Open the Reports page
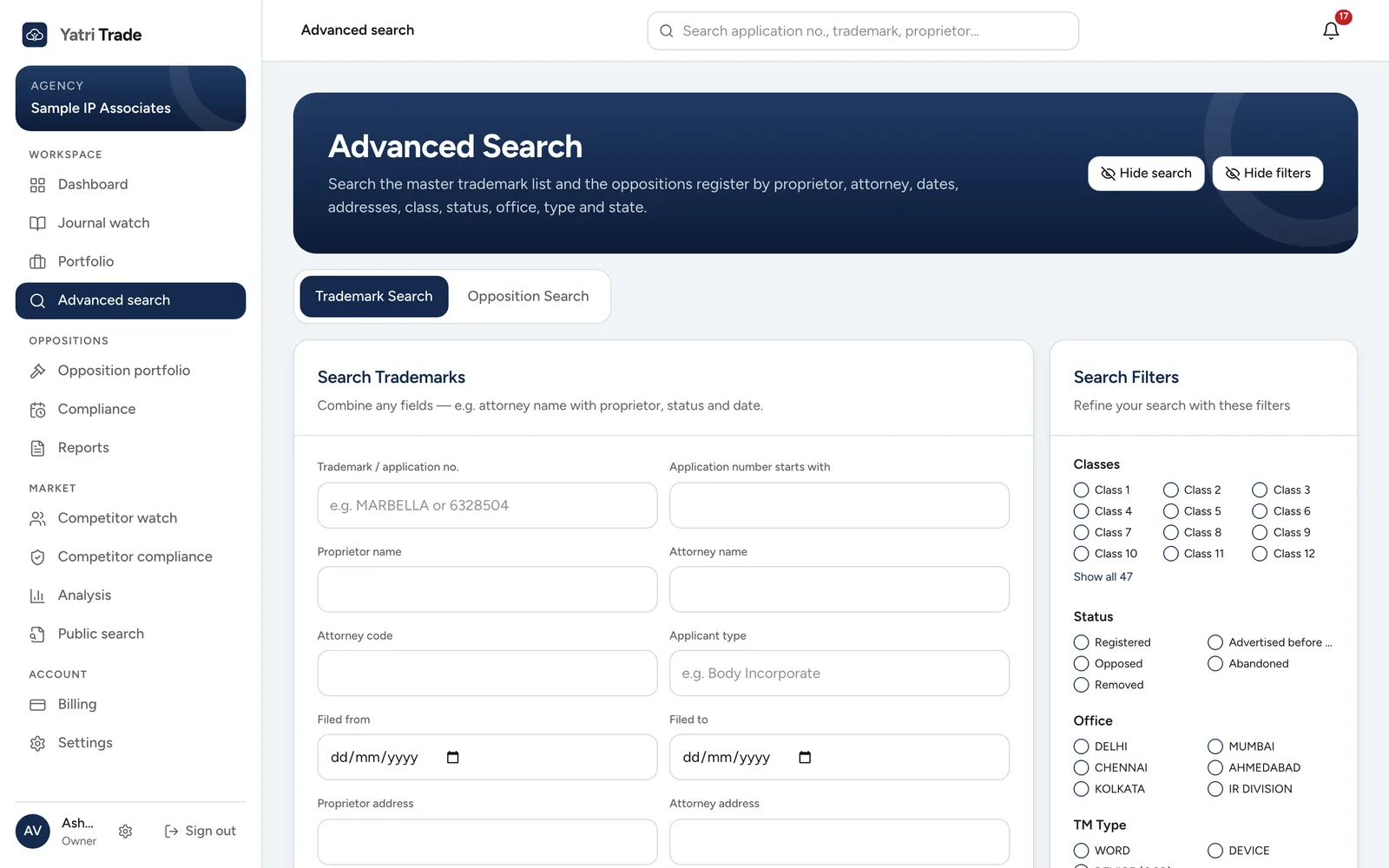The height and width of the screenshot is (868, 1389). pyautogui.click(x=130, y=448)
